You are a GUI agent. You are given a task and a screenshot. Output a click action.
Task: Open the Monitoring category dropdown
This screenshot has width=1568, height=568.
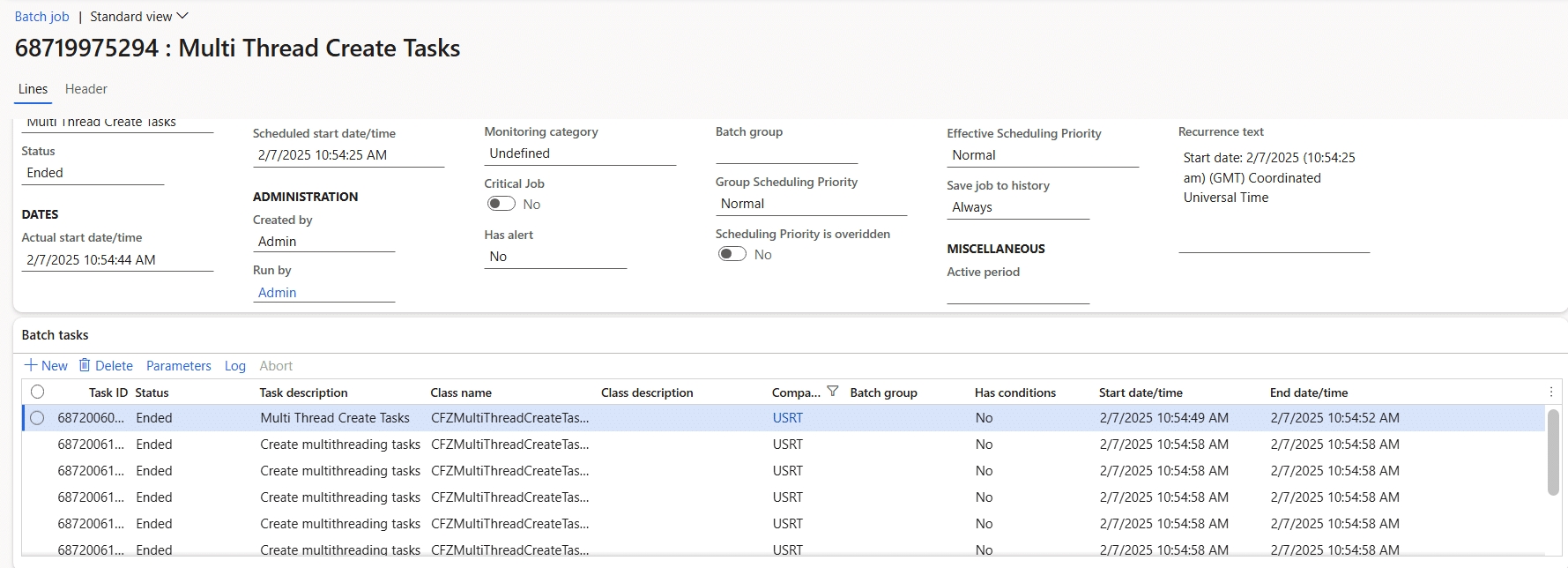pos(579,153)
